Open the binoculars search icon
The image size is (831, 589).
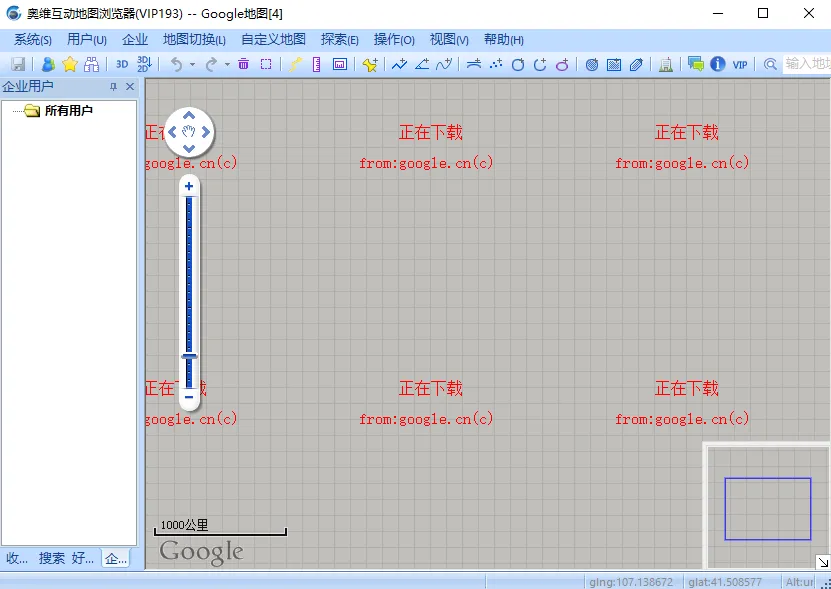click(92, 64)
